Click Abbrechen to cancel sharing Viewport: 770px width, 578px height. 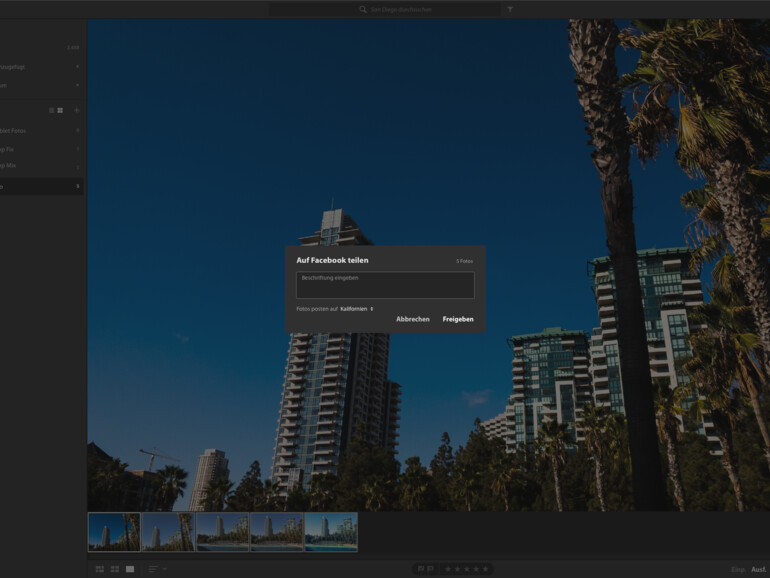(x=412, y=319)
